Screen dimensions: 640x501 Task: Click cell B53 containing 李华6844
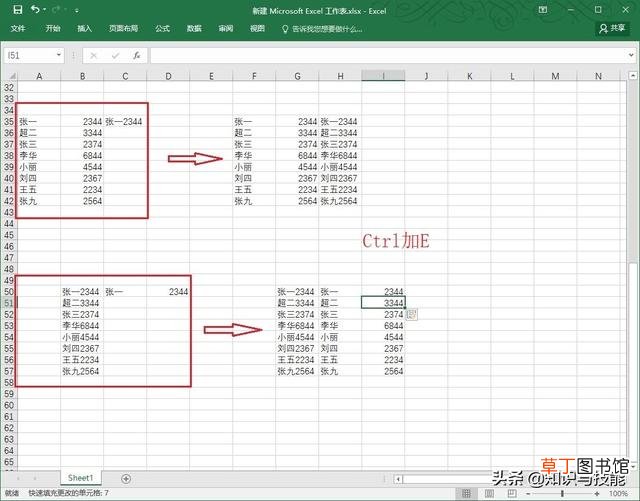[82, 326]
